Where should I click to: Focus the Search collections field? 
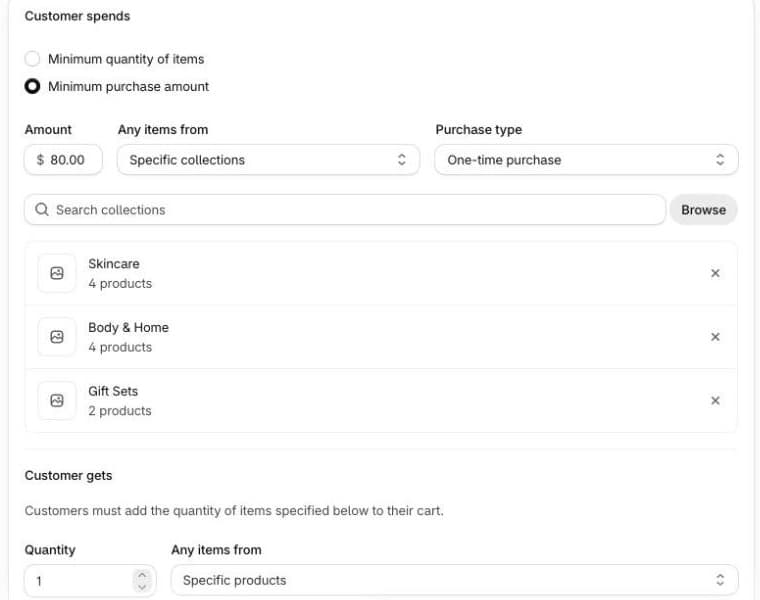click(x=345, y=210)
